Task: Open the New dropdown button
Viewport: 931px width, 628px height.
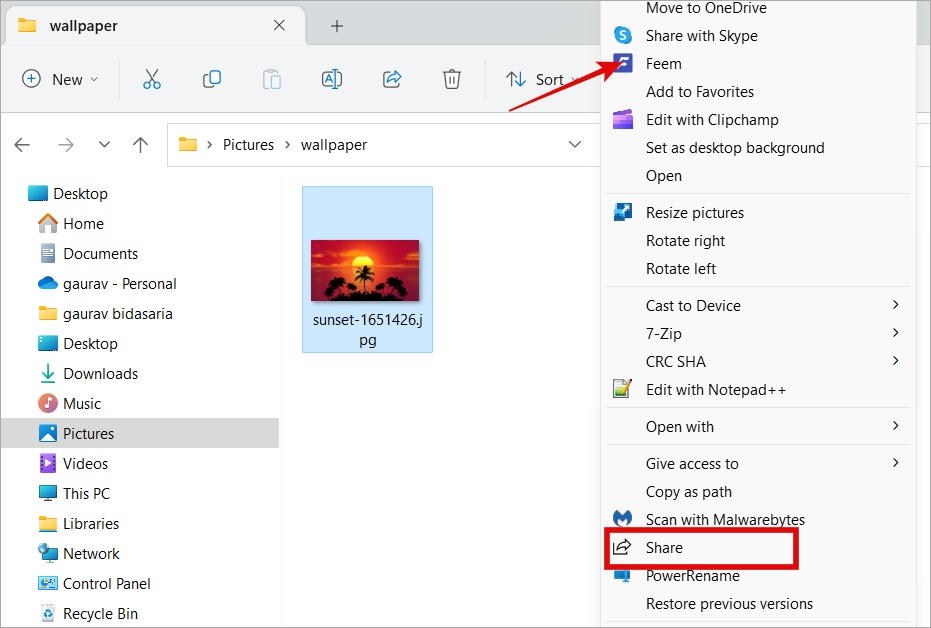Action: pyautogui.click(x=61, y=79)
